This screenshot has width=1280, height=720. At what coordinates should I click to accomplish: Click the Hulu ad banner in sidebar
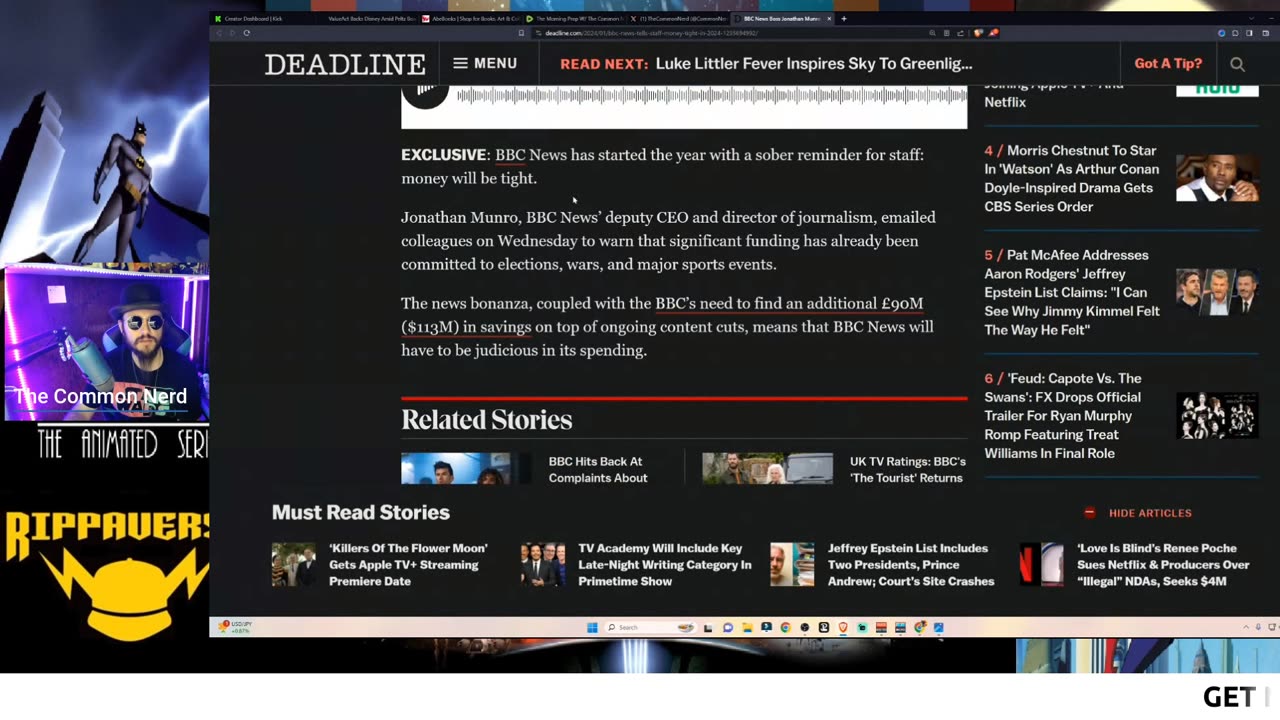tap(1217, 90)
